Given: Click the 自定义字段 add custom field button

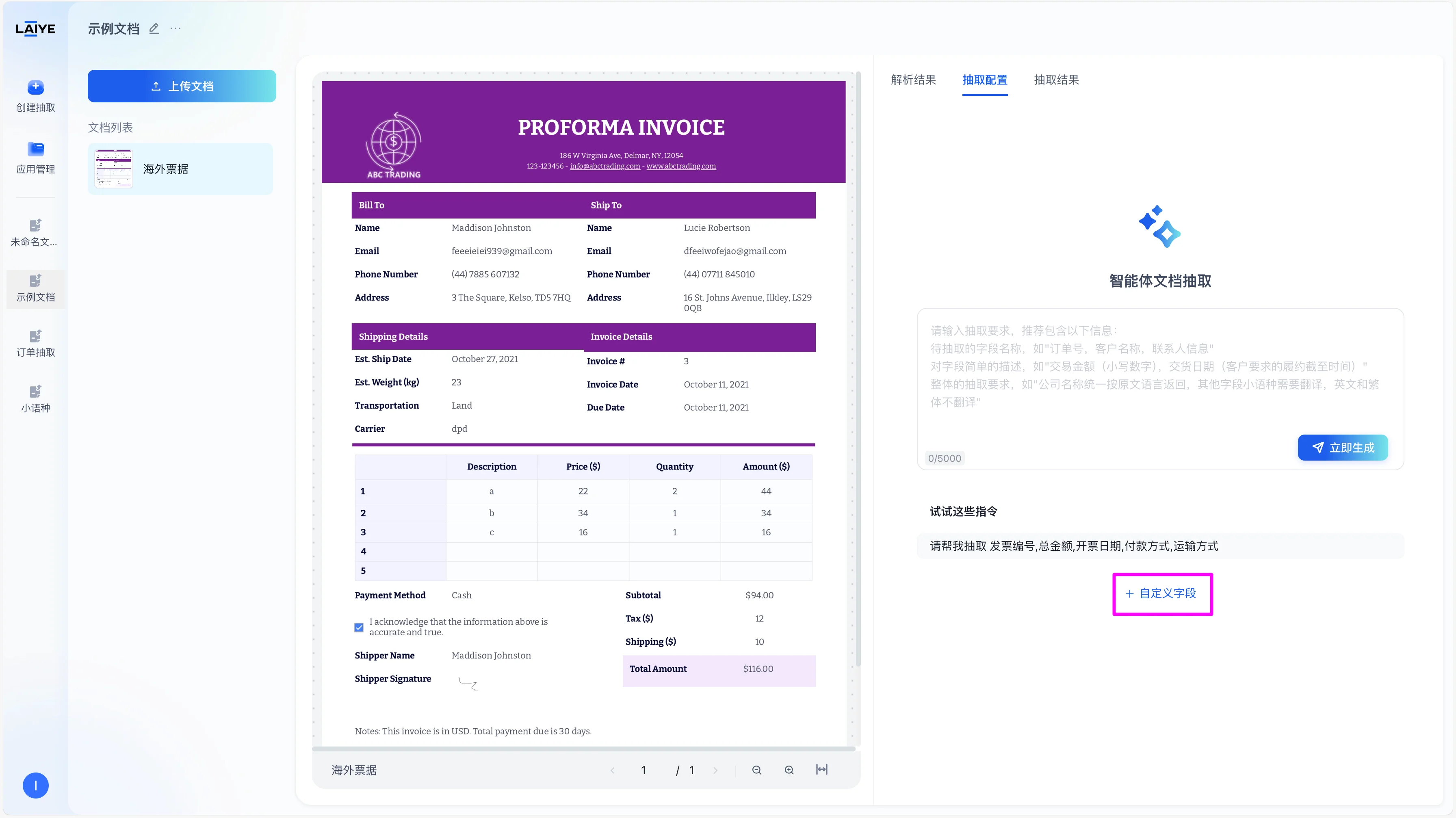Looking at the screenshot, I should pyautogui.click(x=1162, y=594).
